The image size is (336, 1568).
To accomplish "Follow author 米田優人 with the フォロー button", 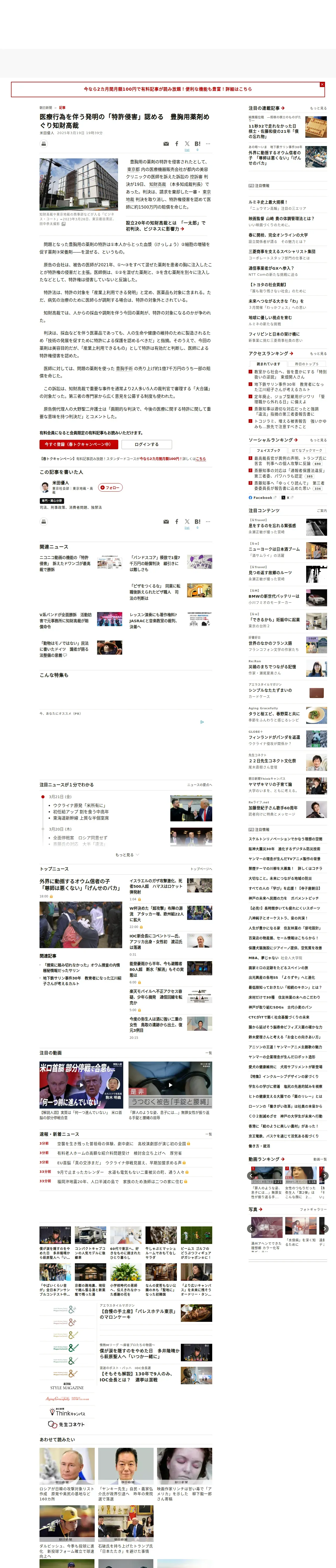I will 110,488.
